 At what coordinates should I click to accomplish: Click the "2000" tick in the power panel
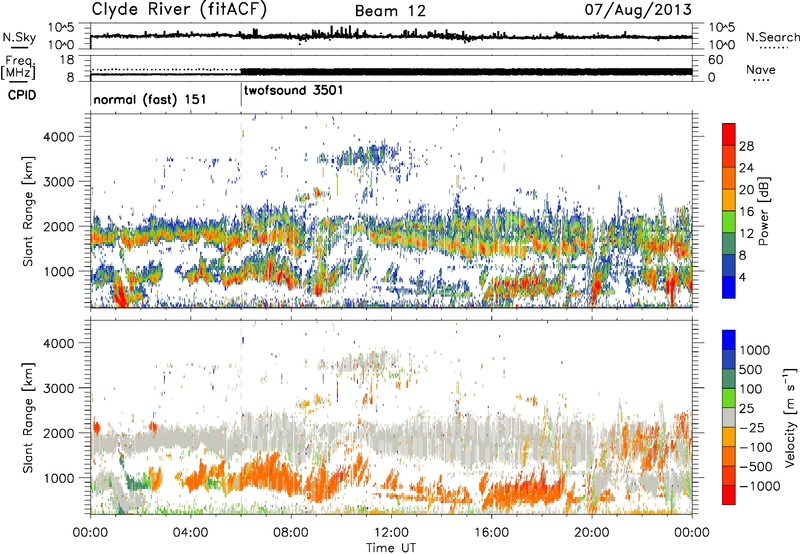59,226
